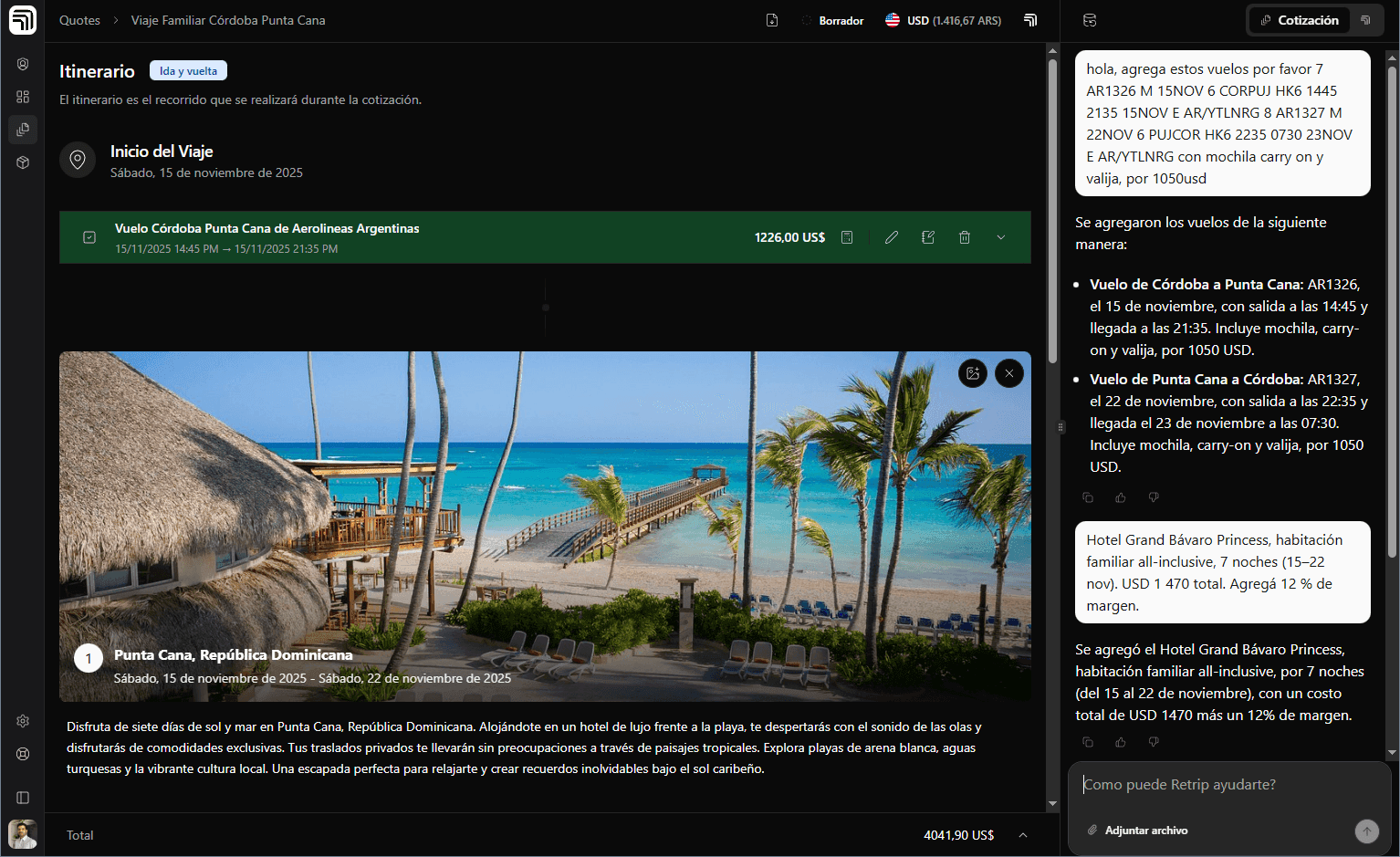Toggle the flight item checkbox
1400x857 pixels.
click(89, 237)
